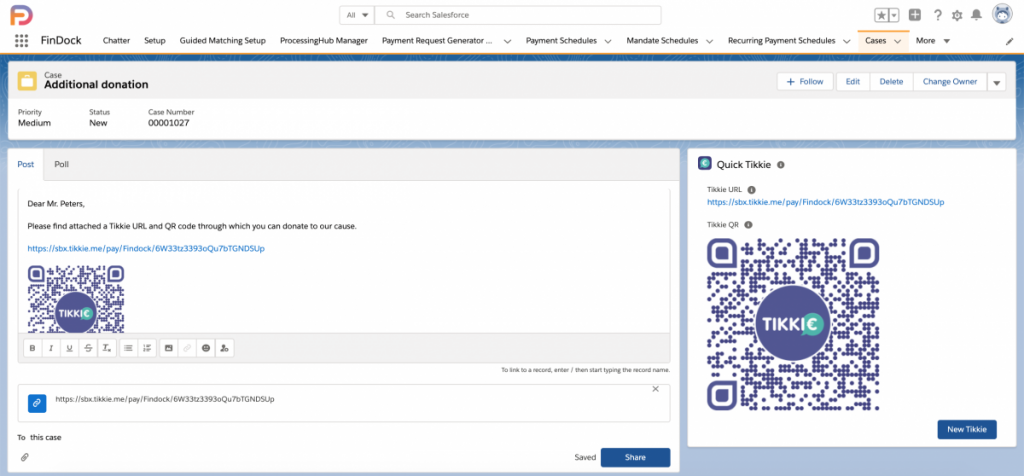Add this page to favorites with the star
The height and width of the screenshot is (476, 1024).
pos(882,15)
